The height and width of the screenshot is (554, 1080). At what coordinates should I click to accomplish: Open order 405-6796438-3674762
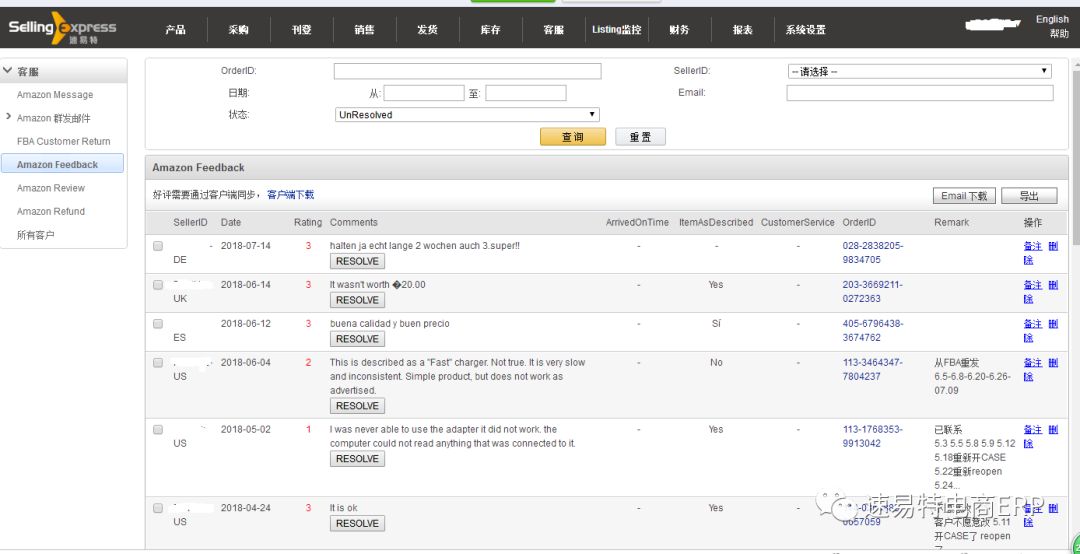pyautogui.click(x=873, y=330)
